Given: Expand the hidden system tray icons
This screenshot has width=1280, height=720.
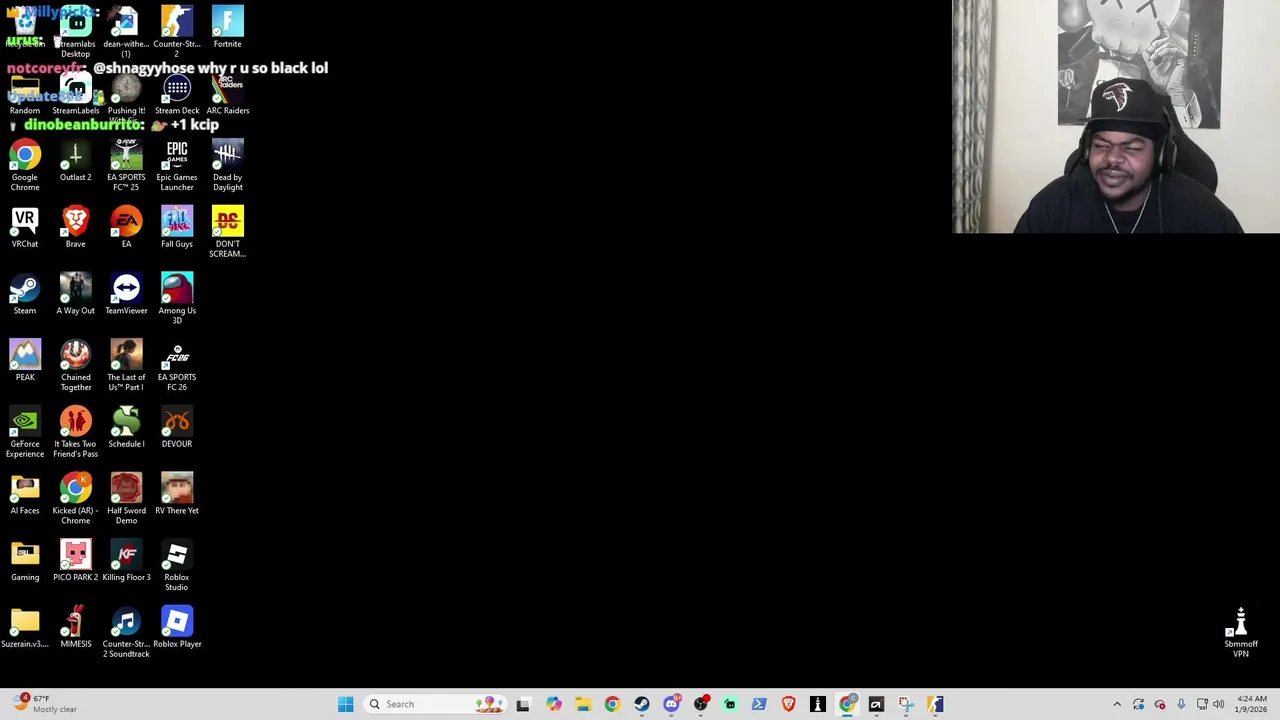Looking at the screenshot, I should click(x=1117, y=704).
